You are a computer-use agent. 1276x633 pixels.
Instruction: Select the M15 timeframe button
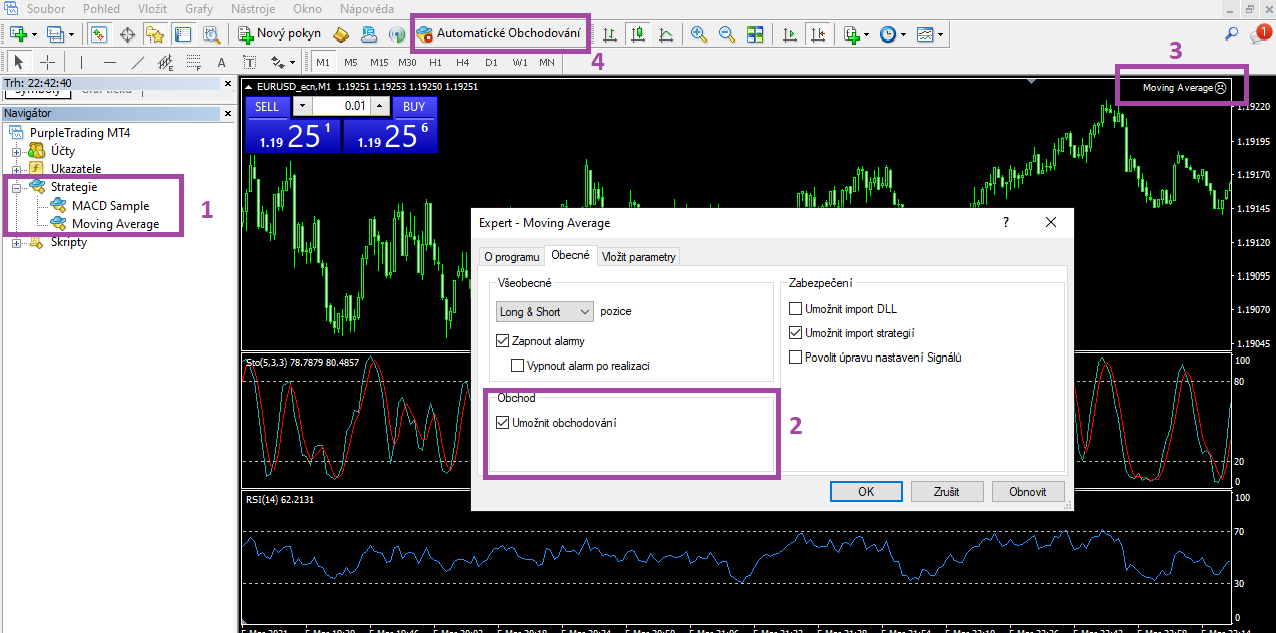(x=379, y=62)
